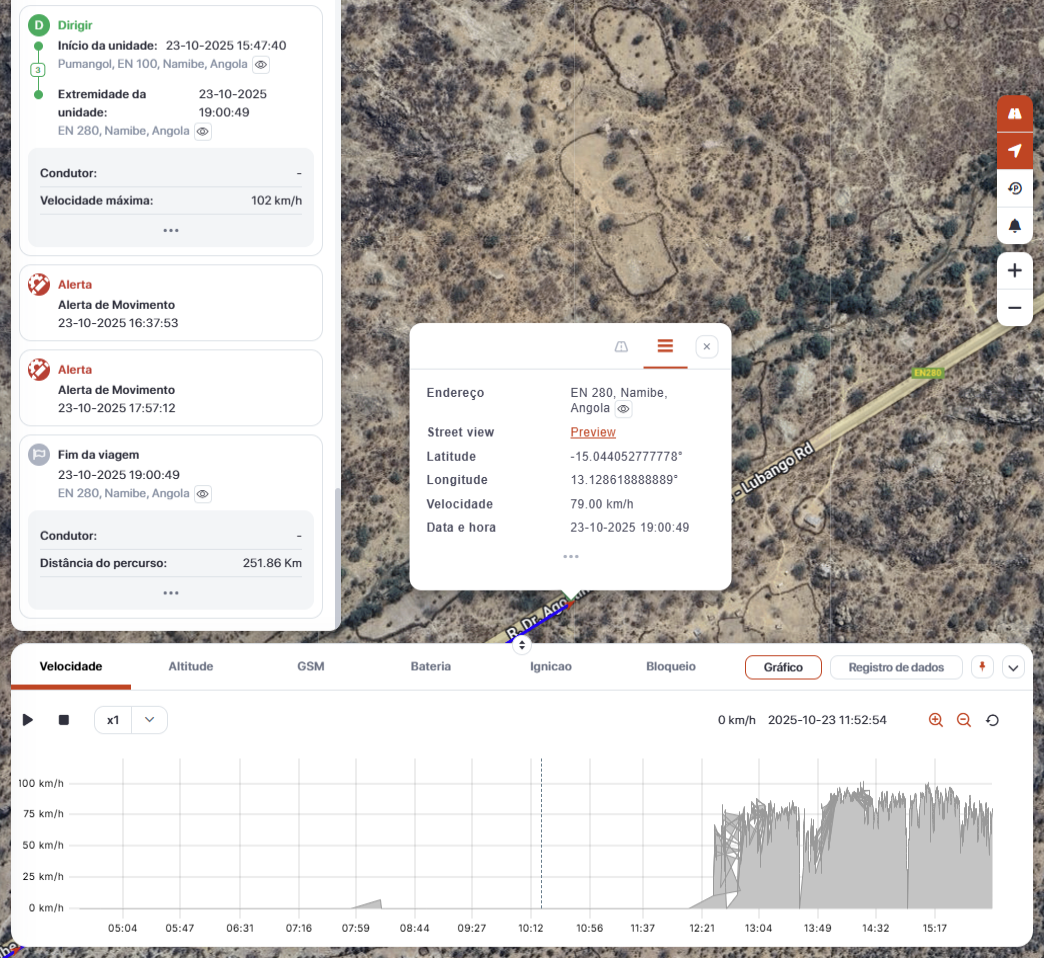The width and height of the screenshot is (1044, 958).
Task: Toggle the road view binoculars icon
Action: 1015,114
